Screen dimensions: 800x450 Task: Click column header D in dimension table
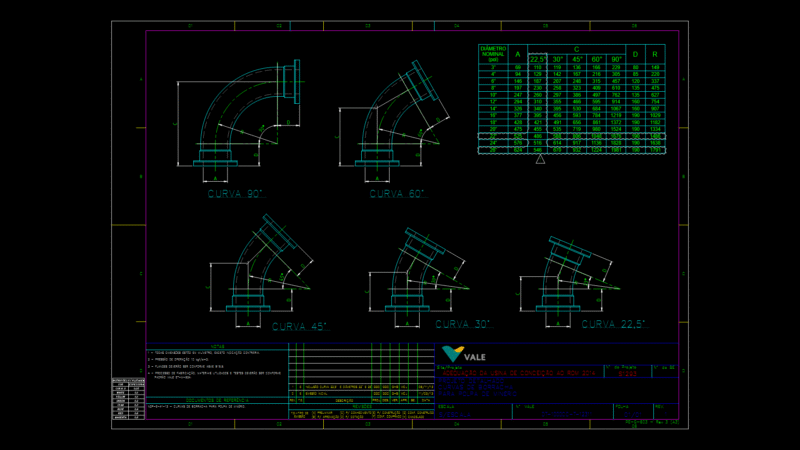(635, 54)
